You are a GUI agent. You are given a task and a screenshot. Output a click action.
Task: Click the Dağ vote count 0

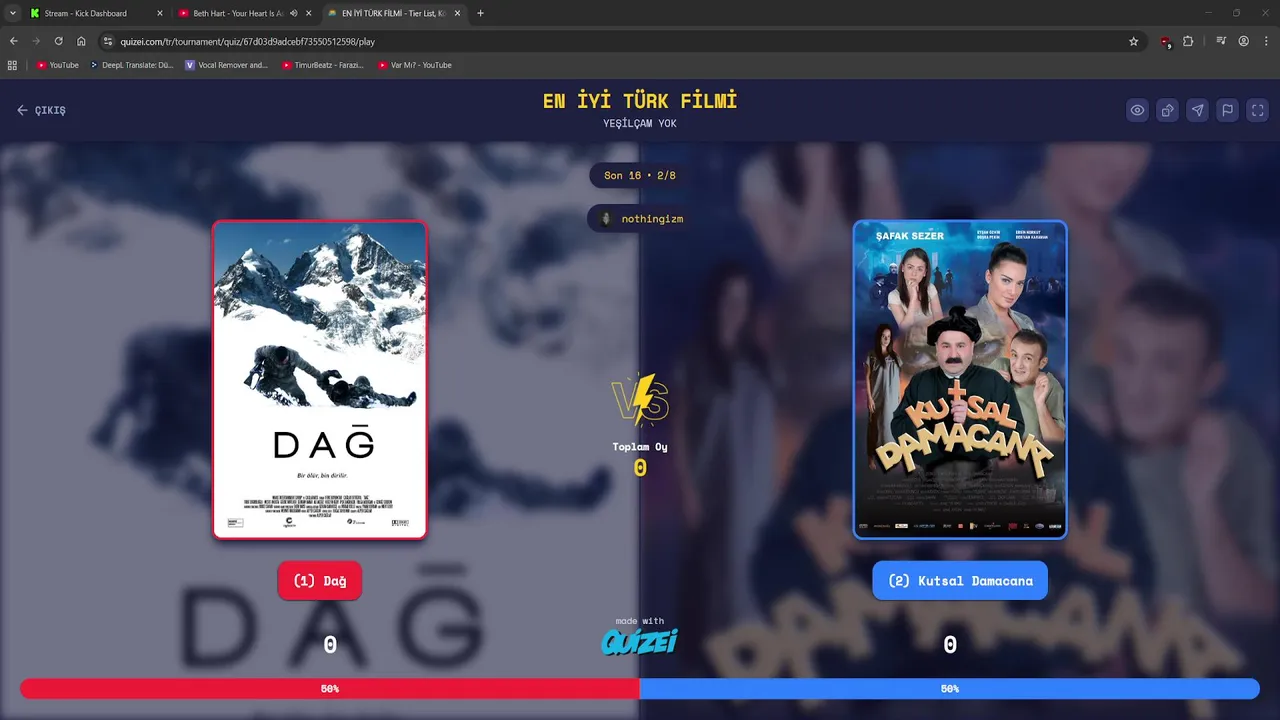[330, 645]
